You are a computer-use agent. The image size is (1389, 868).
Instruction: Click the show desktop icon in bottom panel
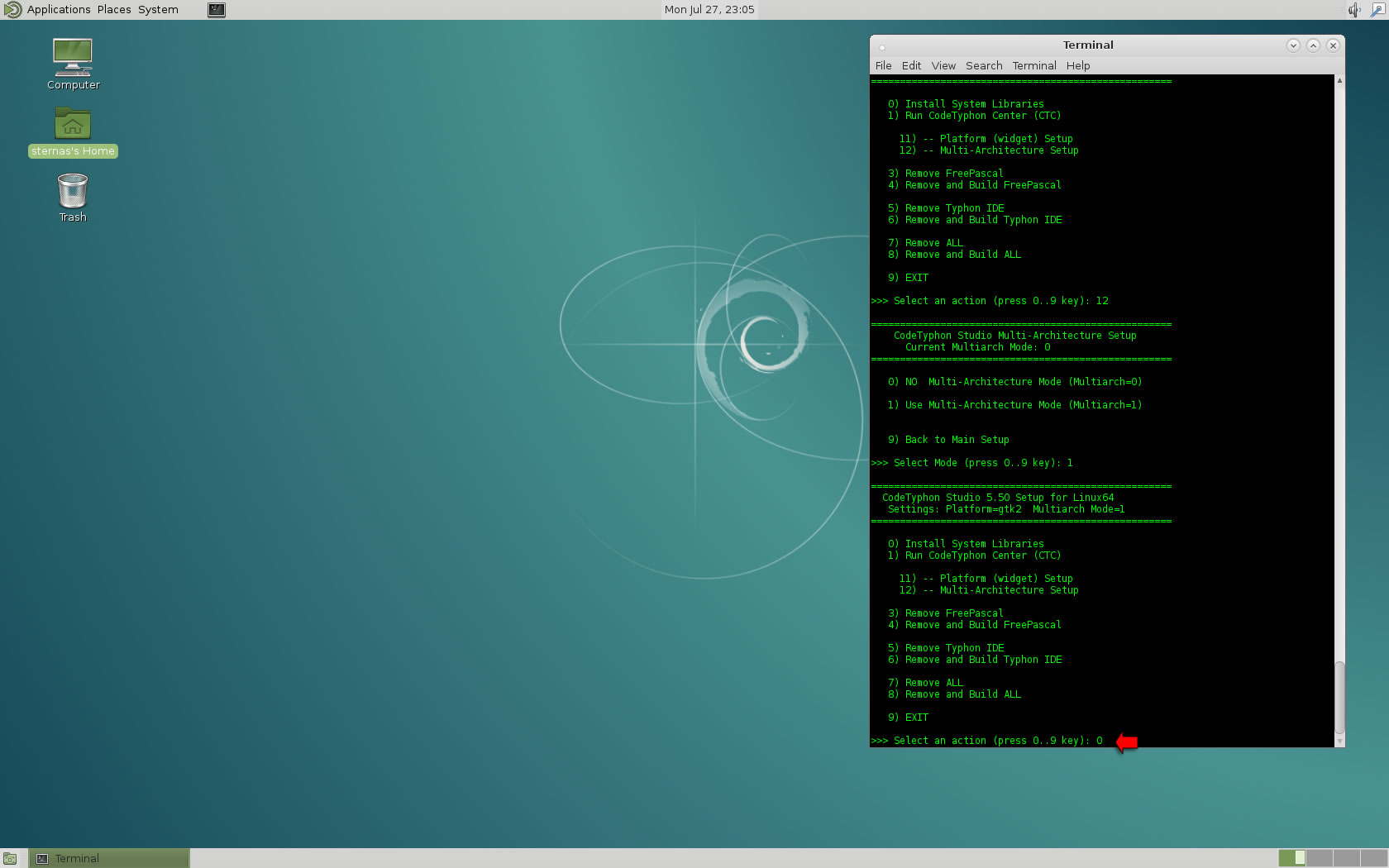pos(10,859)
